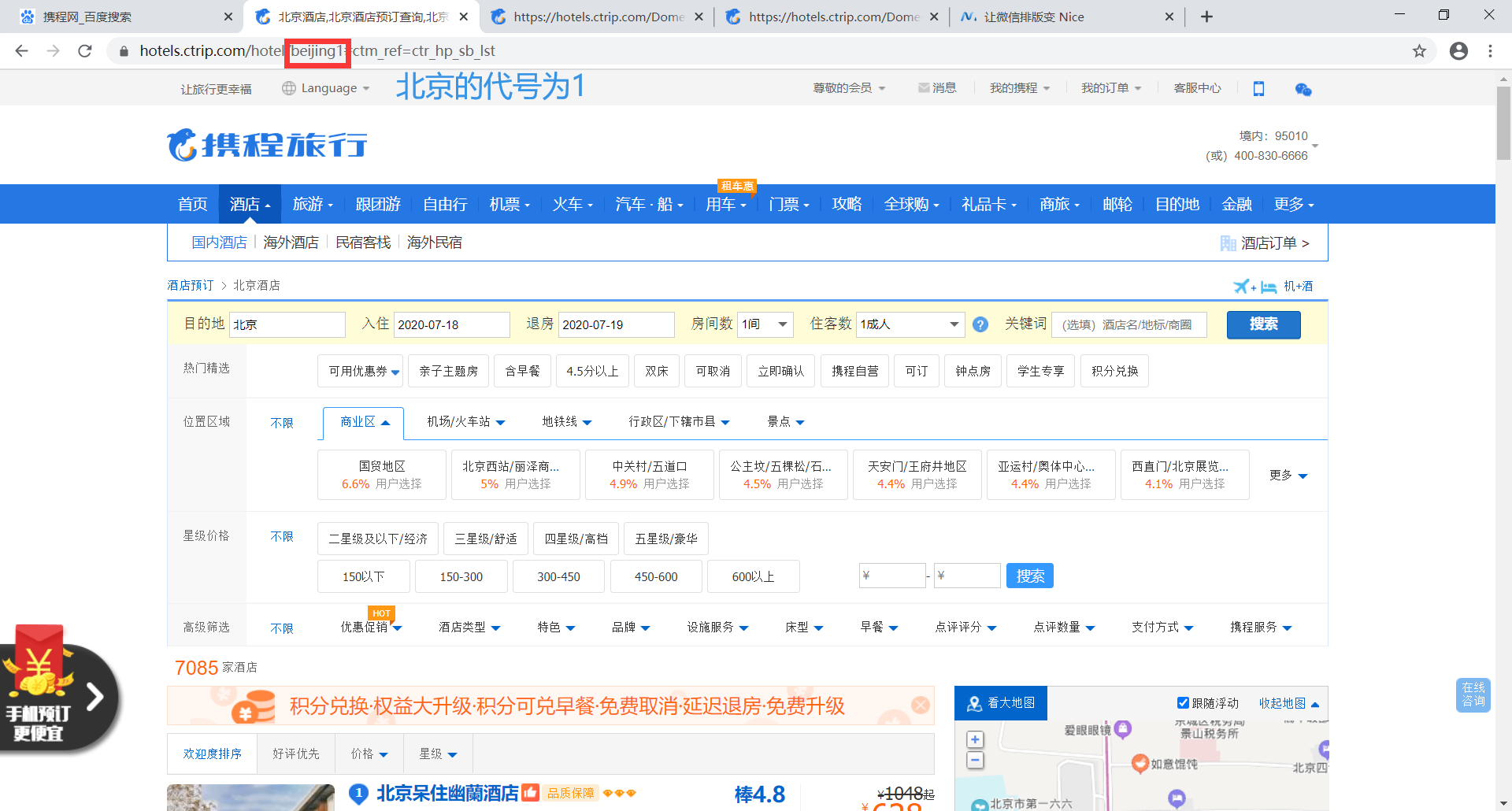Open a new browser tab

tap(1206, 17)
